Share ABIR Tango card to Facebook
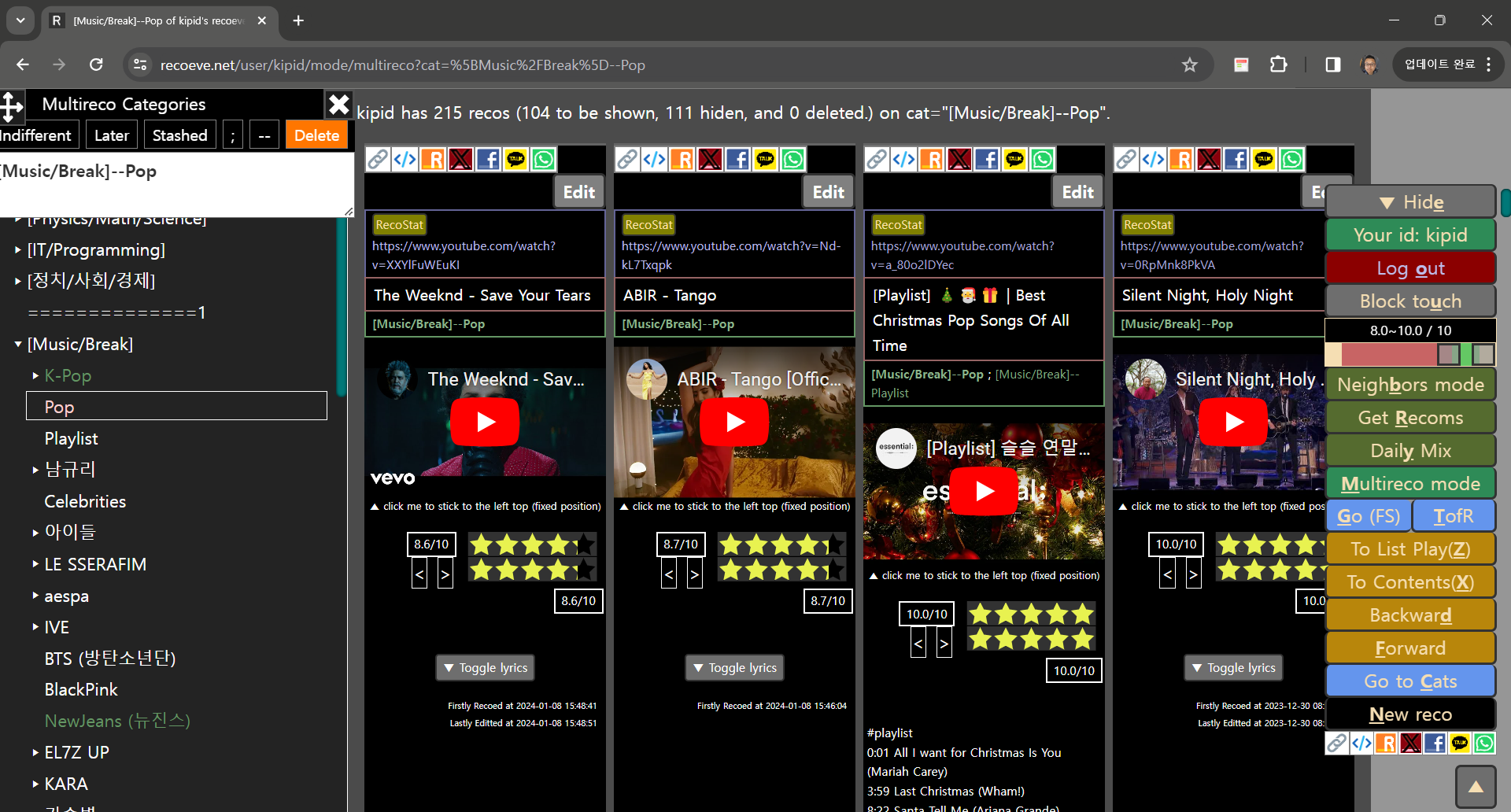The image size is (1511, 812). coord(737,160)
